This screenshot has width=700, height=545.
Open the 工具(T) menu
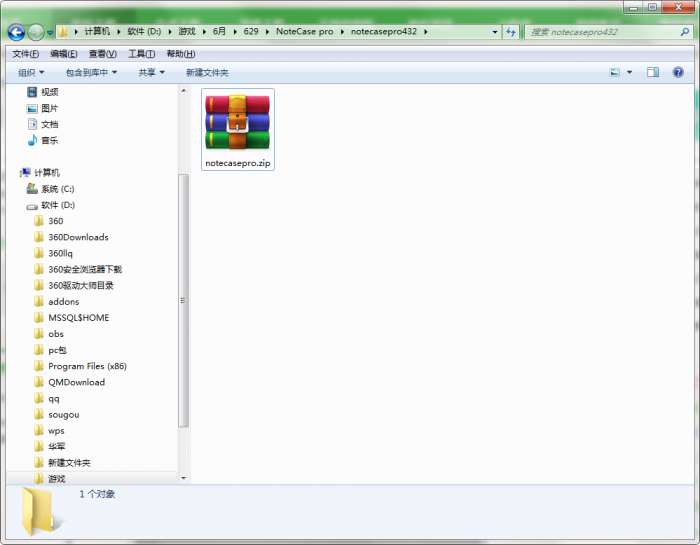142,54
